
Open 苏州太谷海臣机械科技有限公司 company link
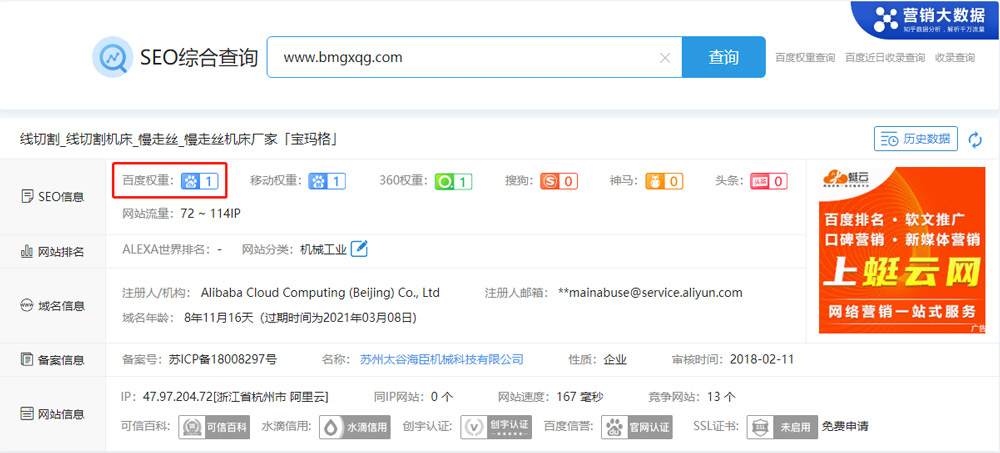tap(441, 359)
